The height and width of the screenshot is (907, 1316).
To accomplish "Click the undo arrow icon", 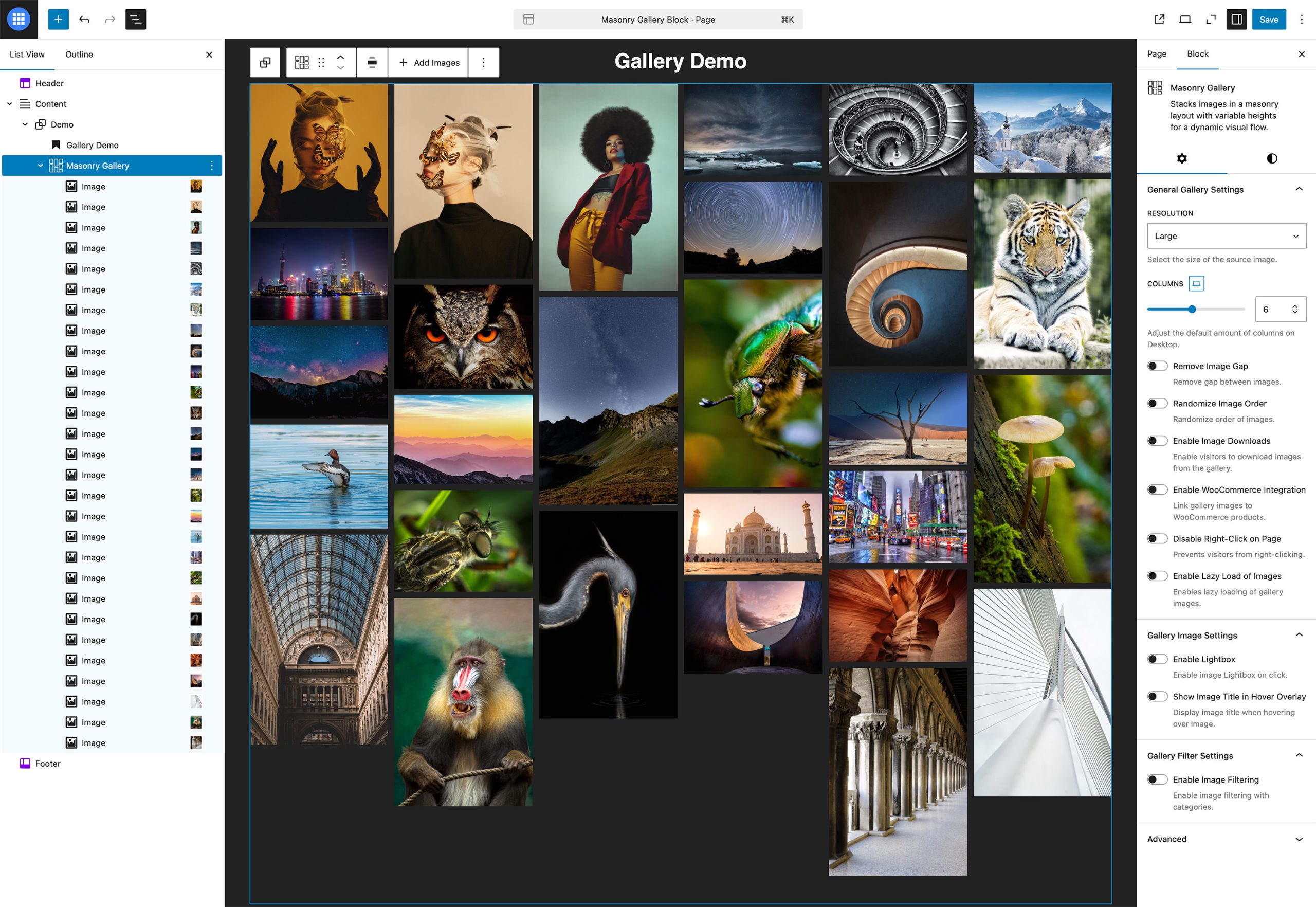I will tap(85, 20).
